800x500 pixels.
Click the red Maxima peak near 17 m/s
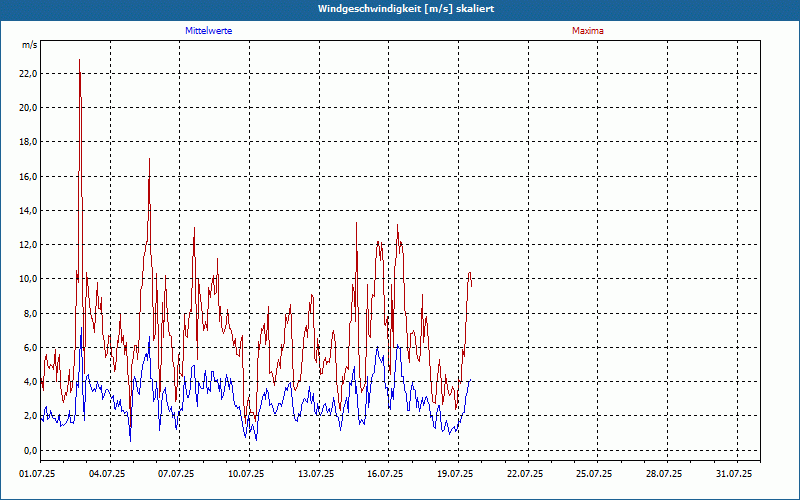point(149,159)
